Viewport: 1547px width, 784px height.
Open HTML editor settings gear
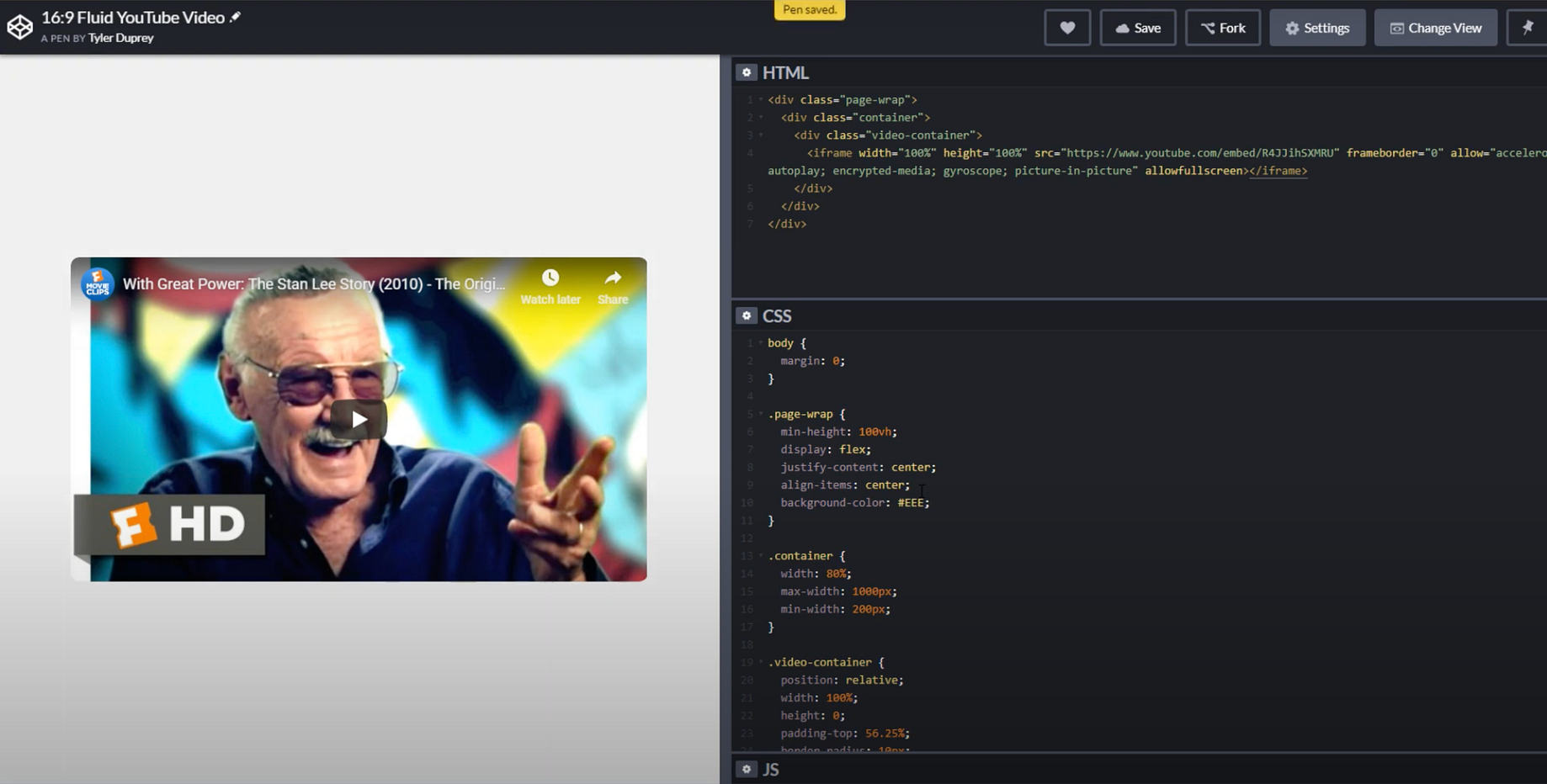tap(746, 72)
